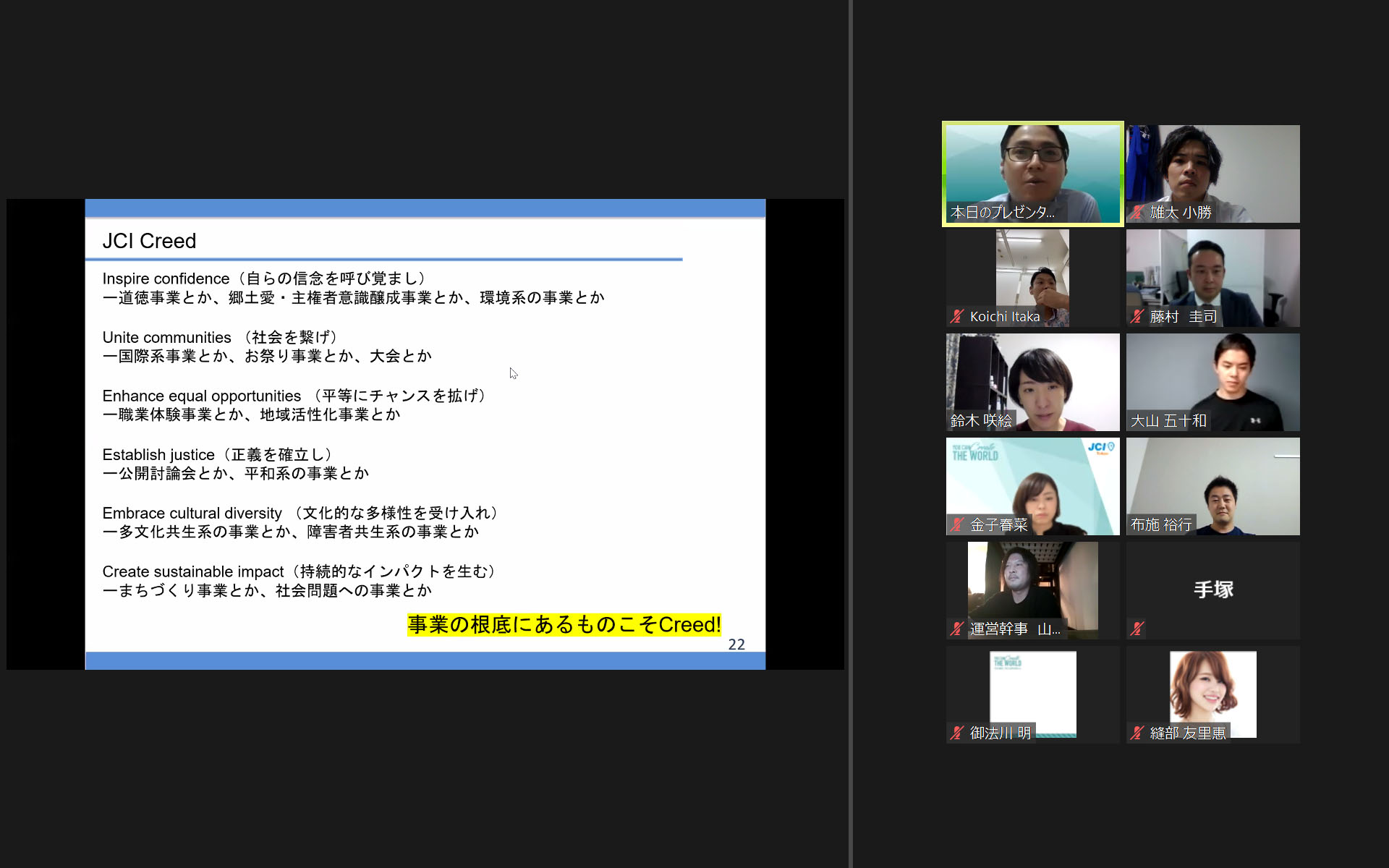Viewport: 1389px width, 868px height.
Task: Click muted mic icon beside 縫部 友里恵
Action: (1137, 733)
